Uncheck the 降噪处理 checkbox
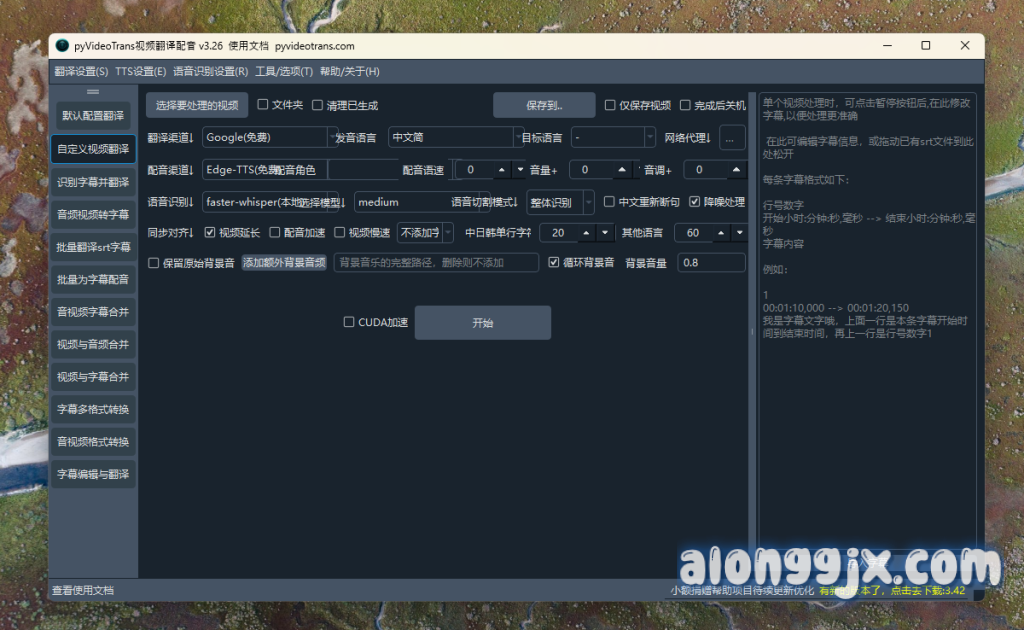Viewport: 1024px width, 630px height. click(x=695, y=202)
